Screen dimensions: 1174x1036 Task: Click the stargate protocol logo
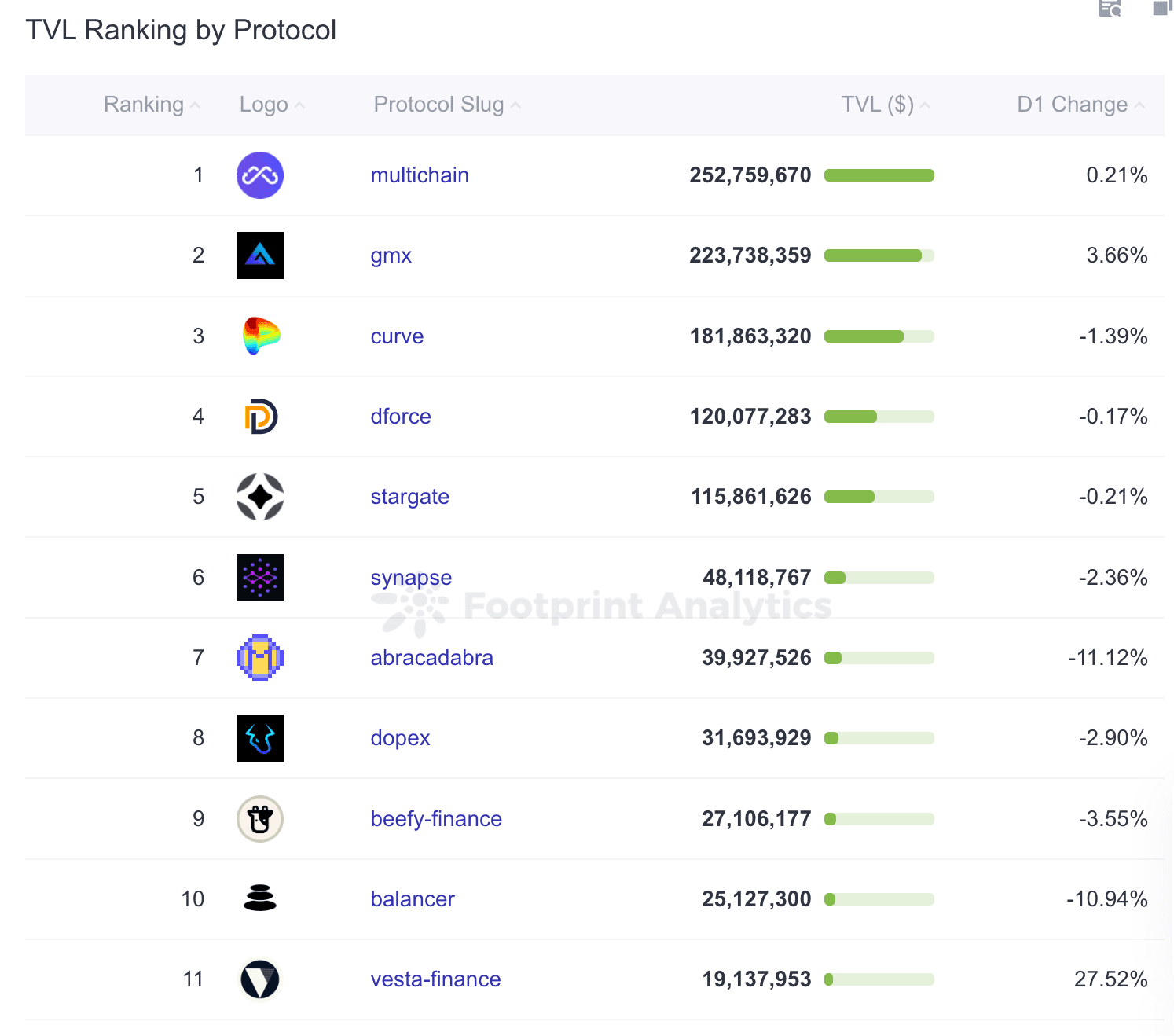[259, 497]
